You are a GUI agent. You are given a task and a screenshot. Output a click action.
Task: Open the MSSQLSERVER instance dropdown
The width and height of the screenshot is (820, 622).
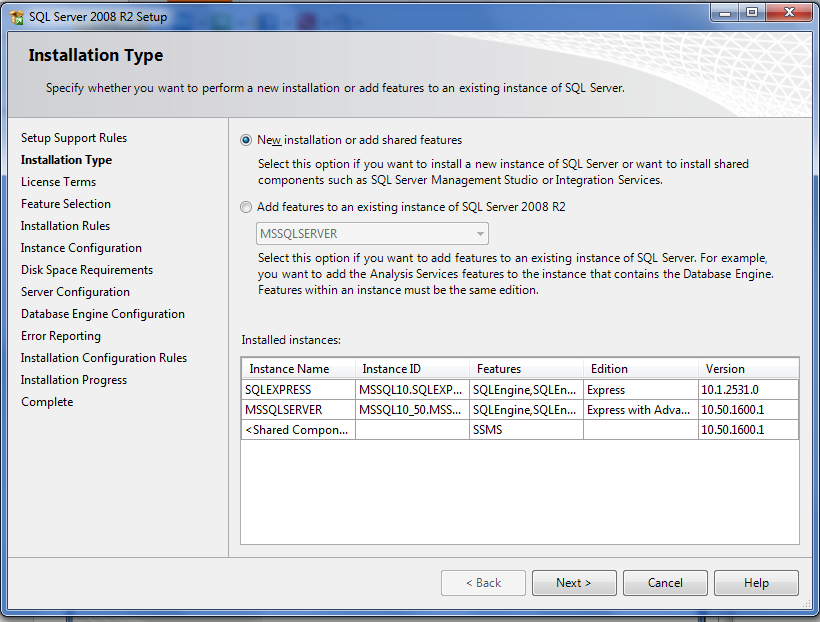tap(372, 234)
